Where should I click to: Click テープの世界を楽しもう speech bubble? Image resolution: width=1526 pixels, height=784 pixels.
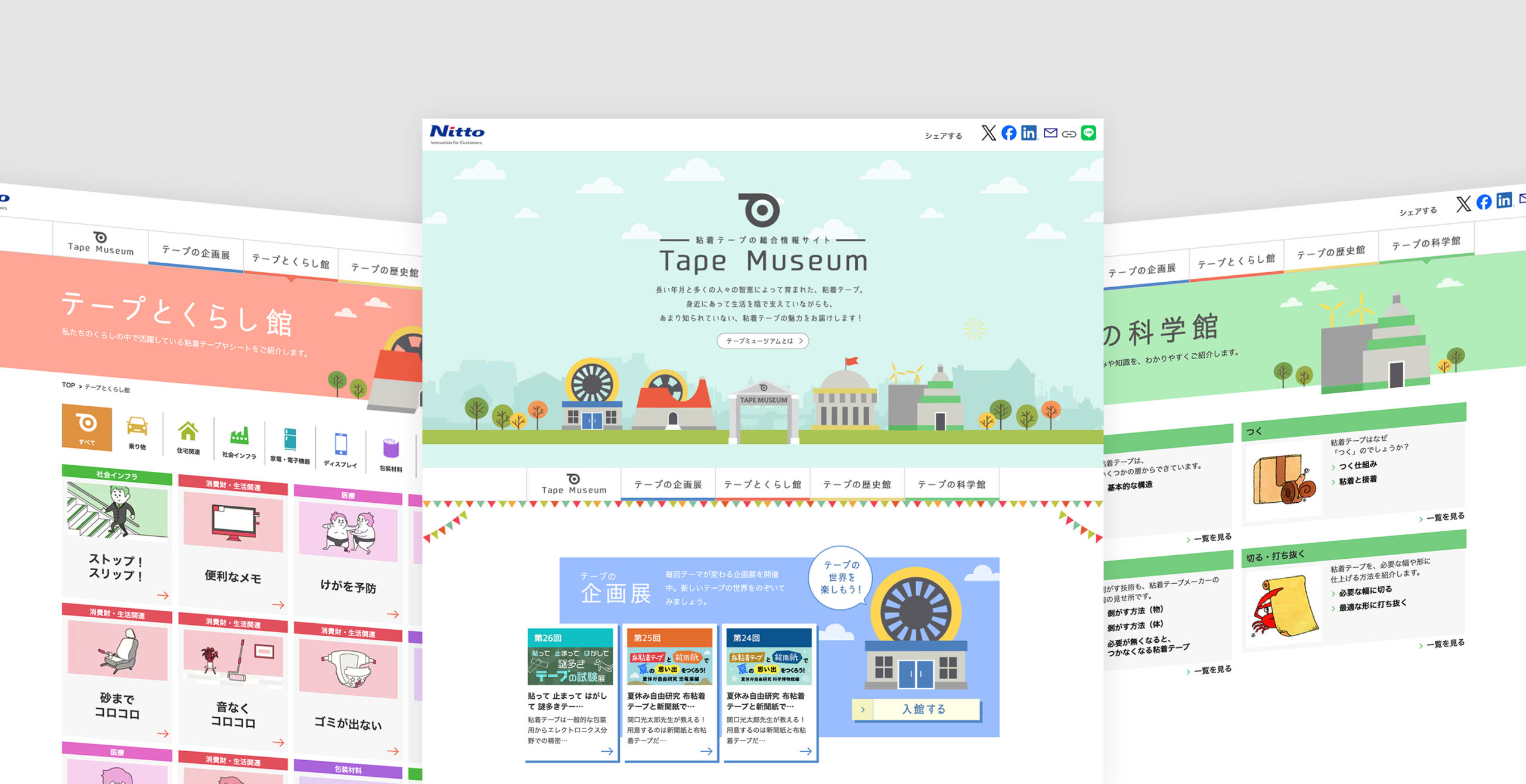[x=840, y=577]
